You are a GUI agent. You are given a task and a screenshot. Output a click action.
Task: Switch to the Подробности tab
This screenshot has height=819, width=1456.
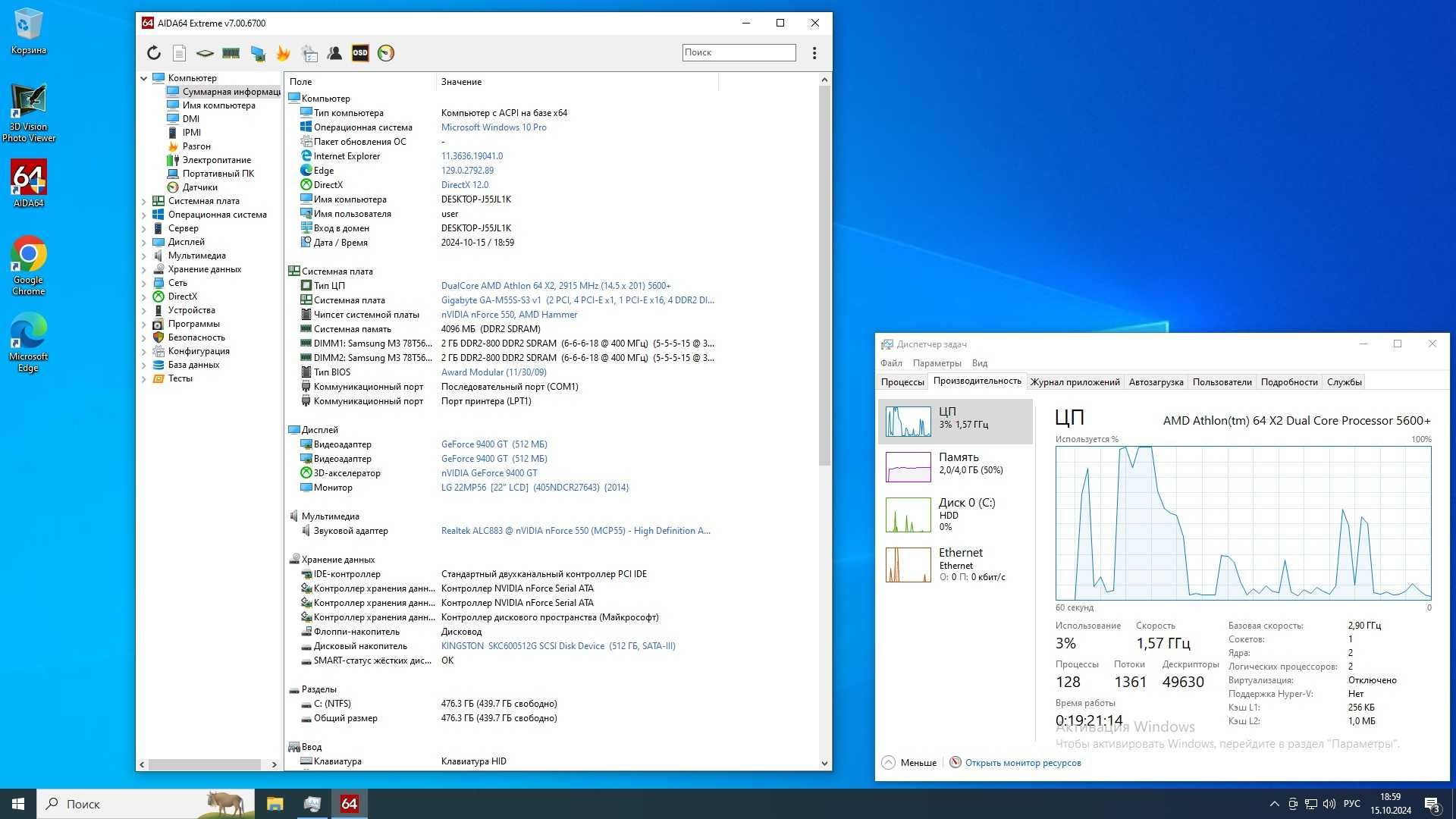coord(1289,382)
